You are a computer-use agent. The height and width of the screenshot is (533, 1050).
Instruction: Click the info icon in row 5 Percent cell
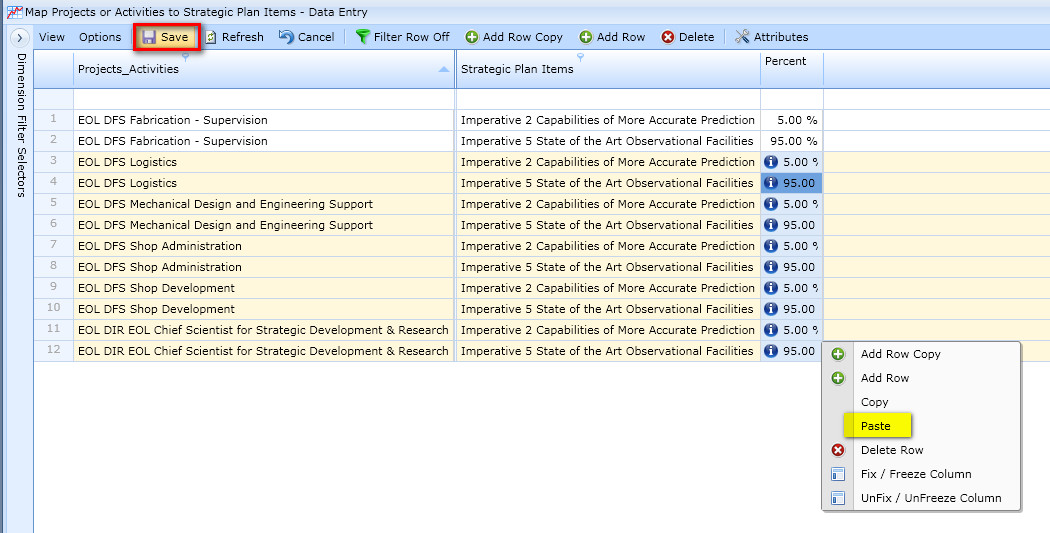click(771, 204)
